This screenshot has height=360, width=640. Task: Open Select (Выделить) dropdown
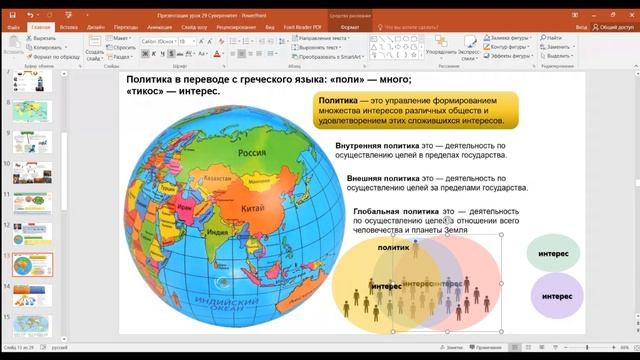pos(557,56)
